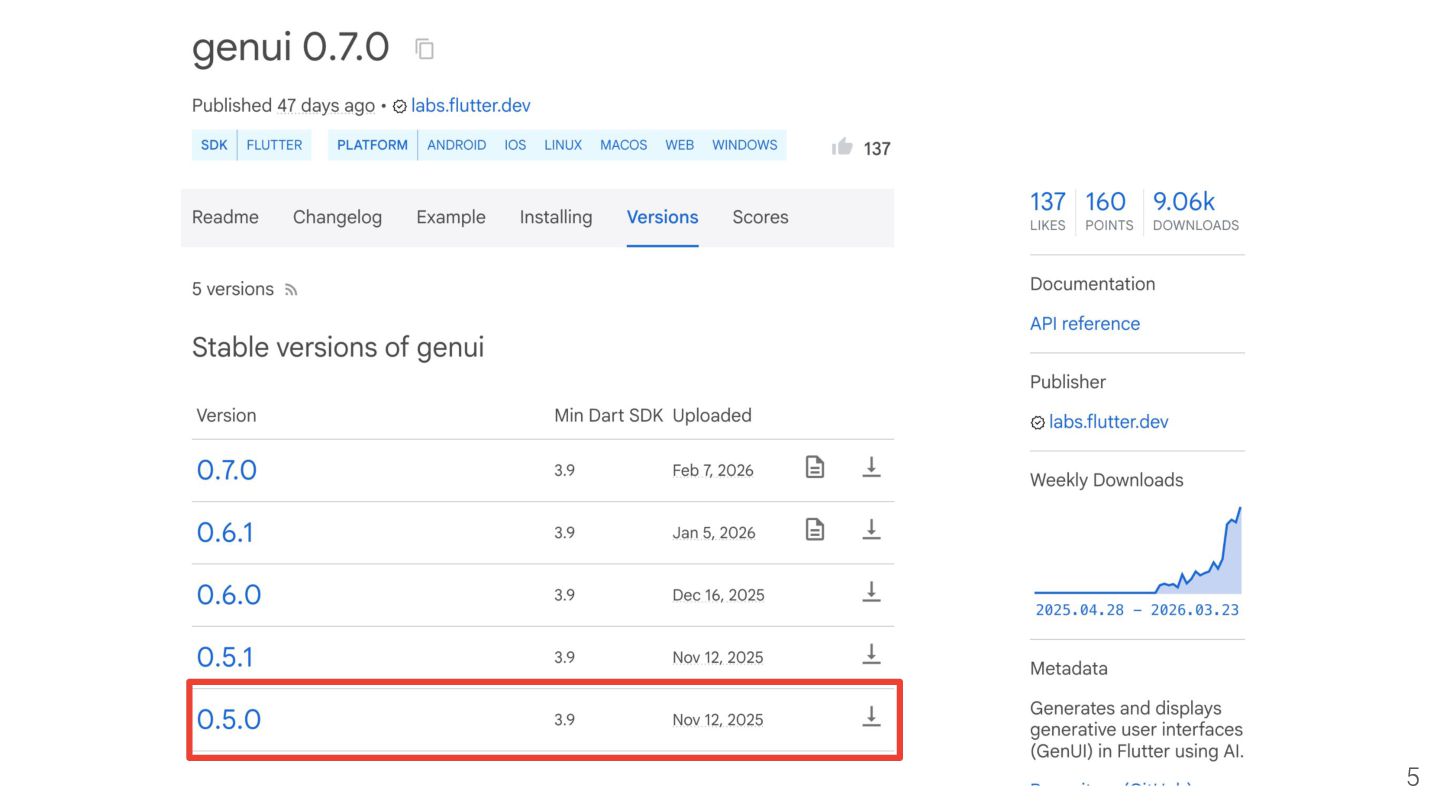The image size is (1440, 810).
Task: Click copy icon next to genui 0.7.0
Action: [x=425, y=49]
